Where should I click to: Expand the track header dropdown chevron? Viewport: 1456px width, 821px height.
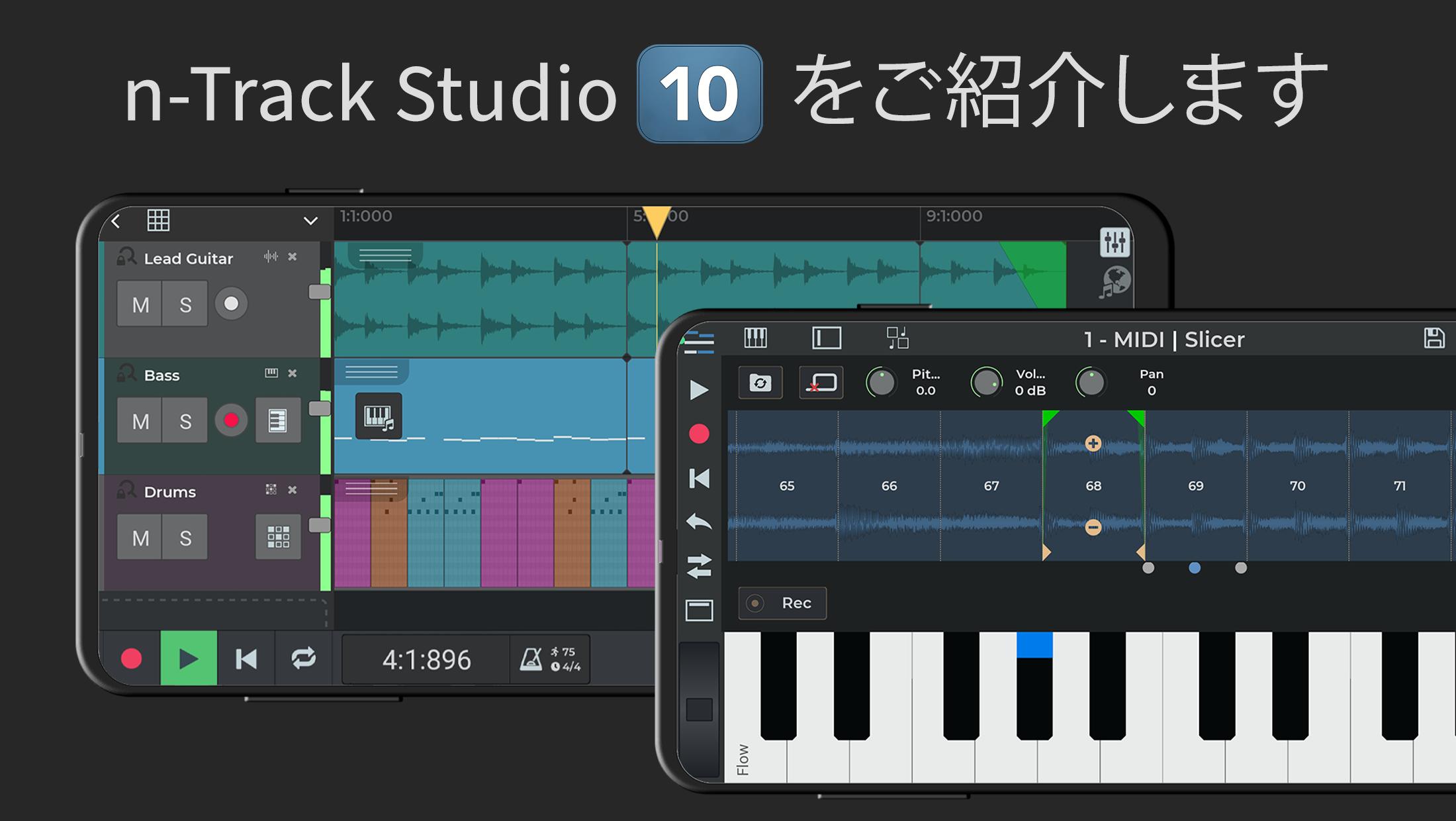(310, 221)
